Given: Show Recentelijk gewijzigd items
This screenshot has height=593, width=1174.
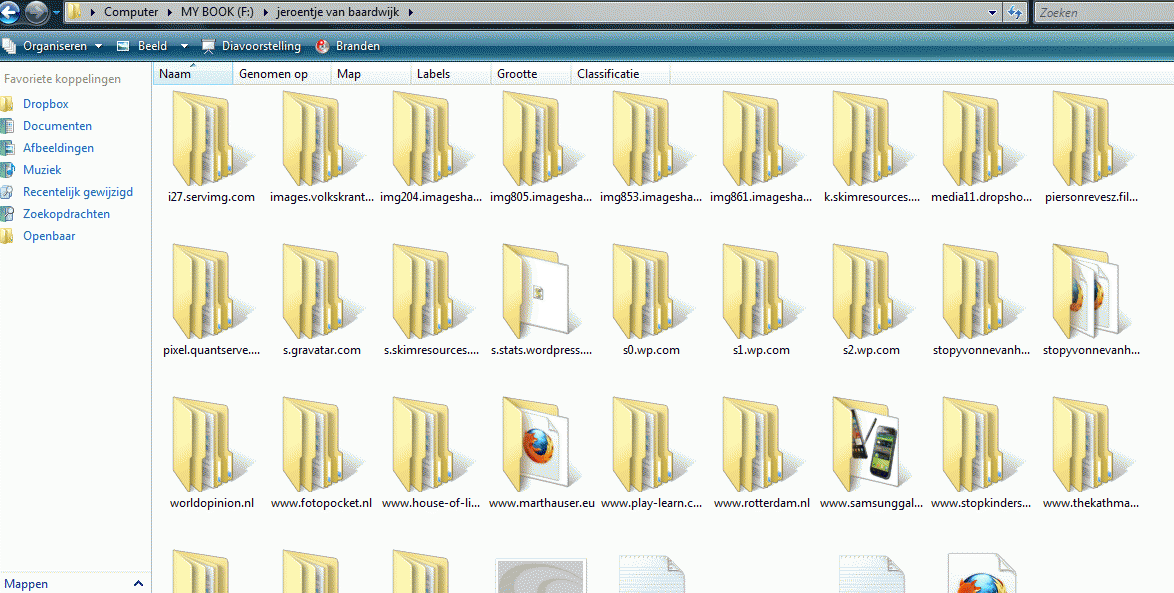Looking at the screenshot, I should click(78, 192).
